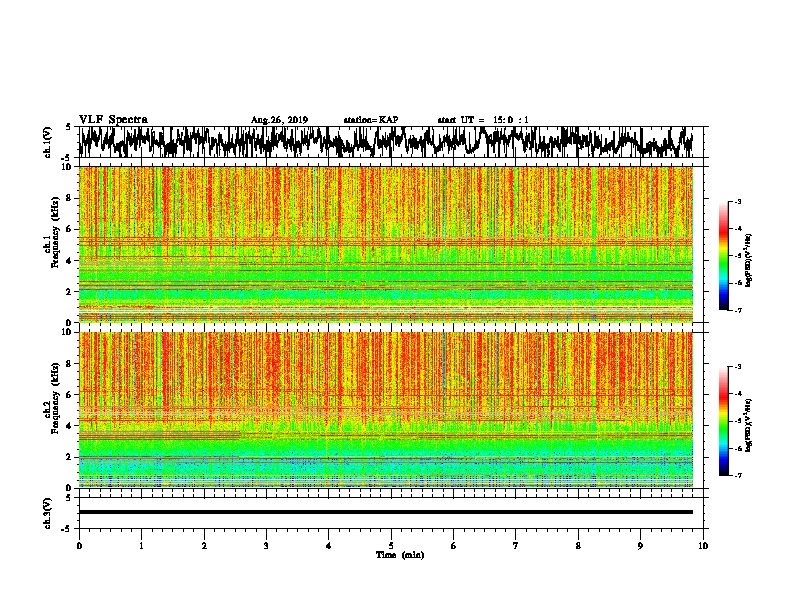
Task: Click the ch.1 color scale bar
Action: point(723,256)
